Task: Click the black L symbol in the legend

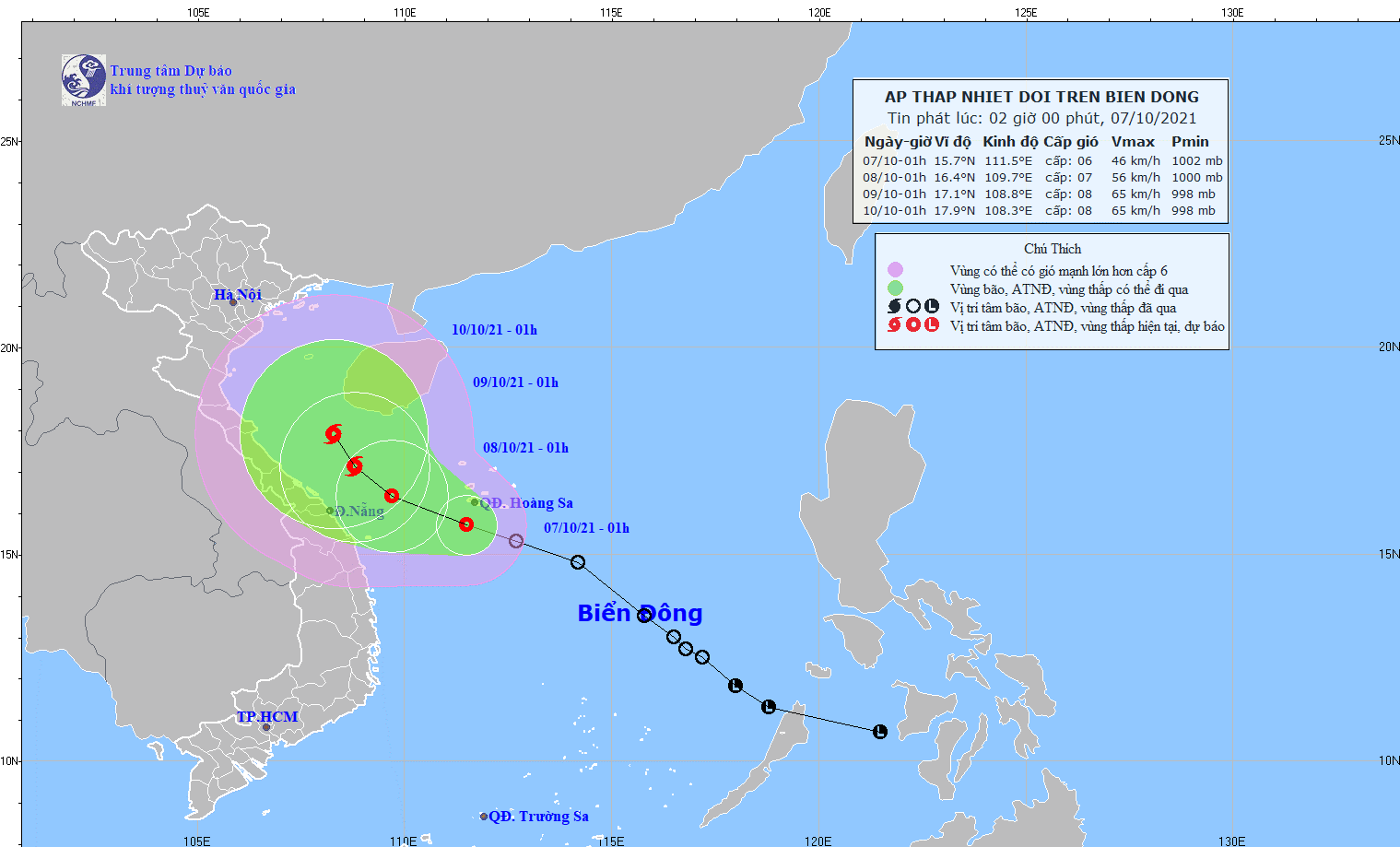Action: tap(932, 307)
